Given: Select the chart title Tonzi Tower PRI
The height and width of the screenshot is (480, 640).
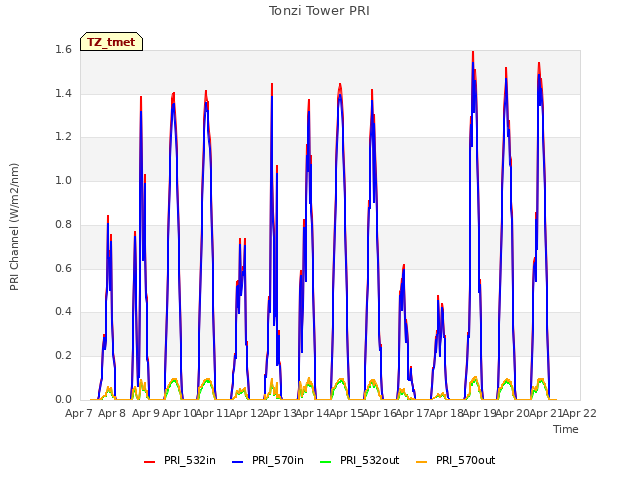Looking at the screenshot, I should [x=319, y=11].
